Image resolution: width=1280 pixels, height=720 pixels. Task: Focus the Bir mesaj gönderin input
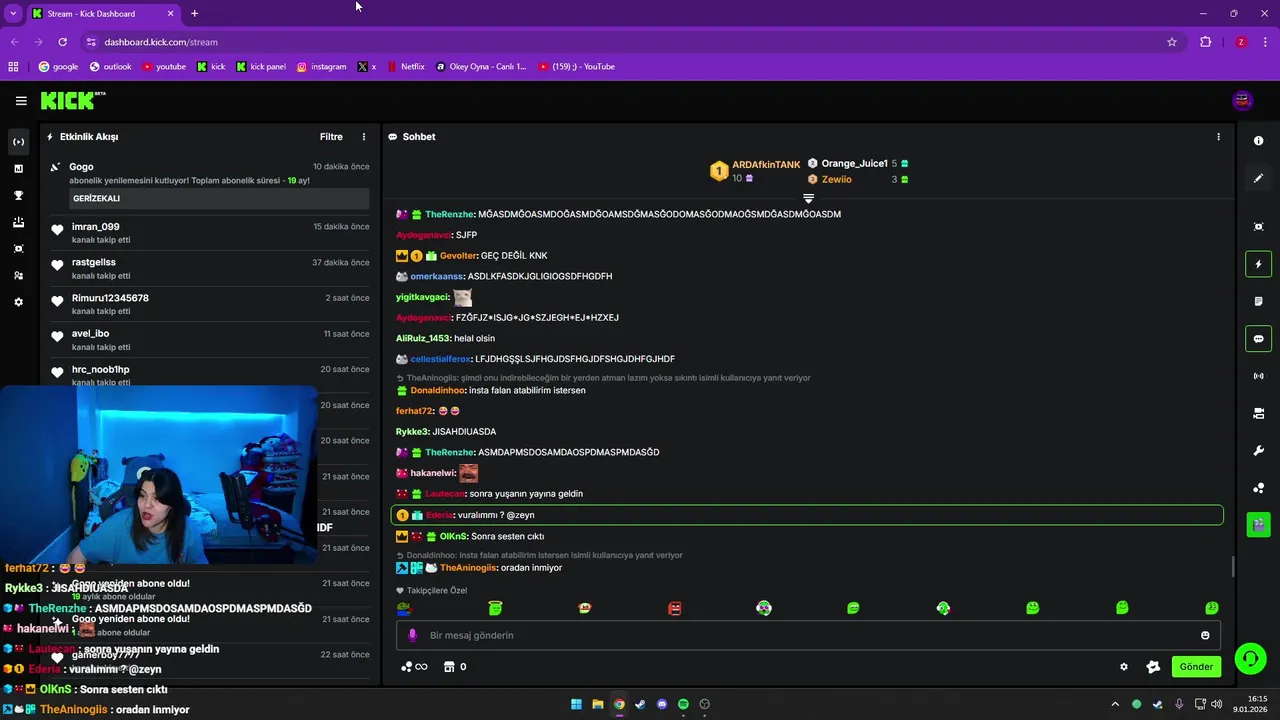click(808, 635)
